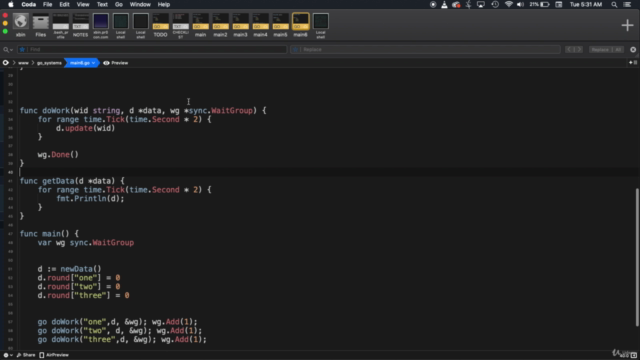Open the xbin site tab
640x360 pixels.
20,26
